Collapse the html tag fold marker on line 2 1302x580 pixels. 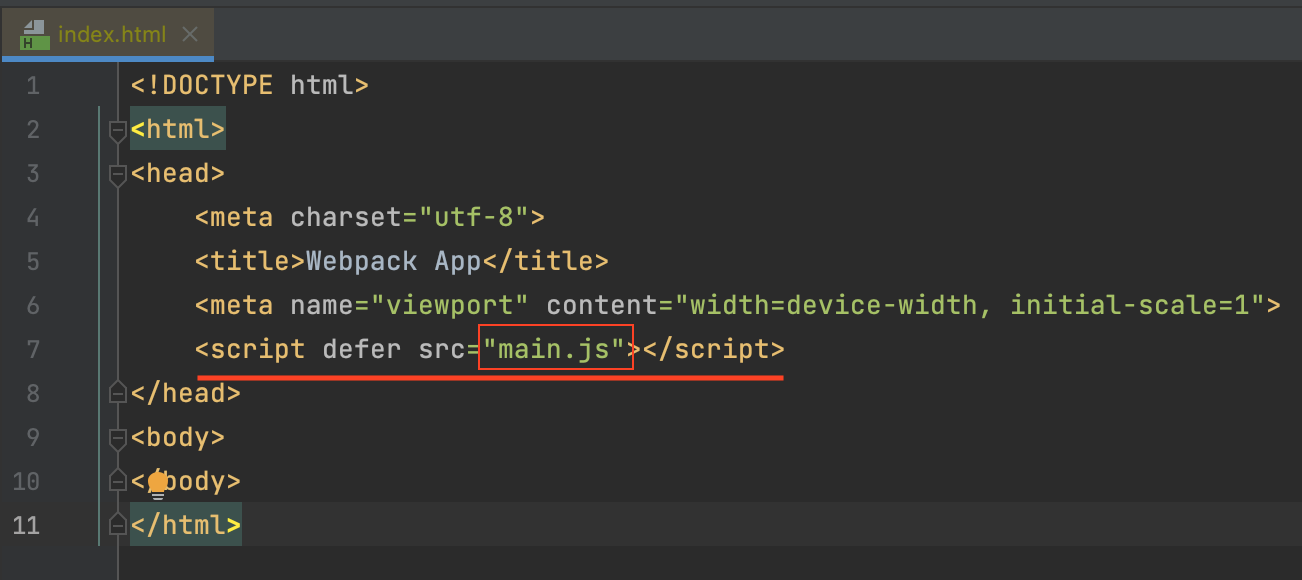coord(118,129)
